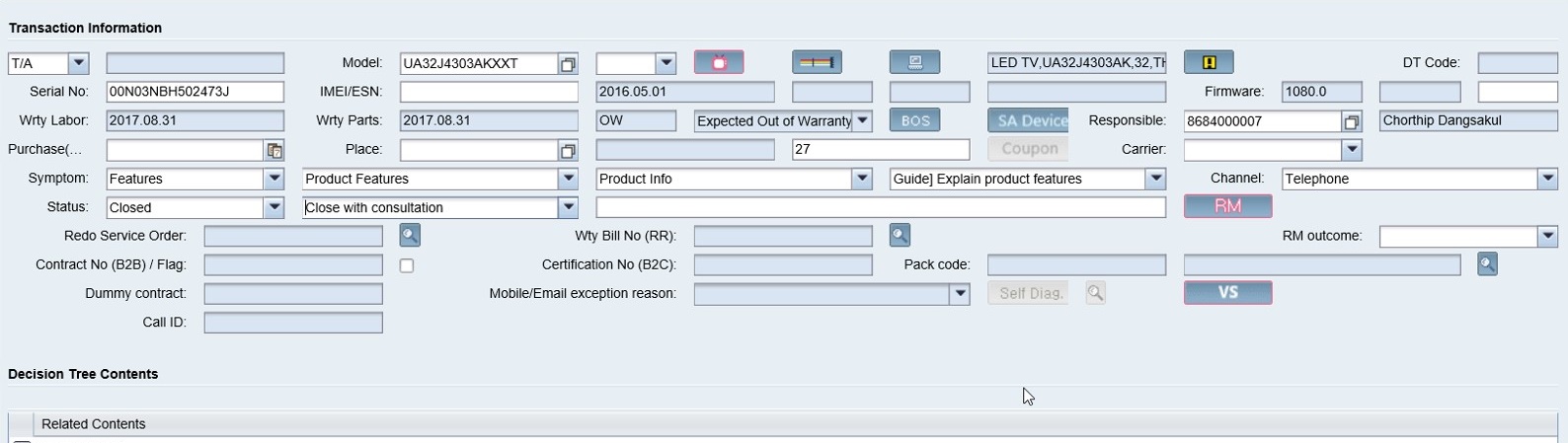The height and width of the screenshot is (443, 1568).
Task: Click the VS button
Action: tap(1227, 293)
